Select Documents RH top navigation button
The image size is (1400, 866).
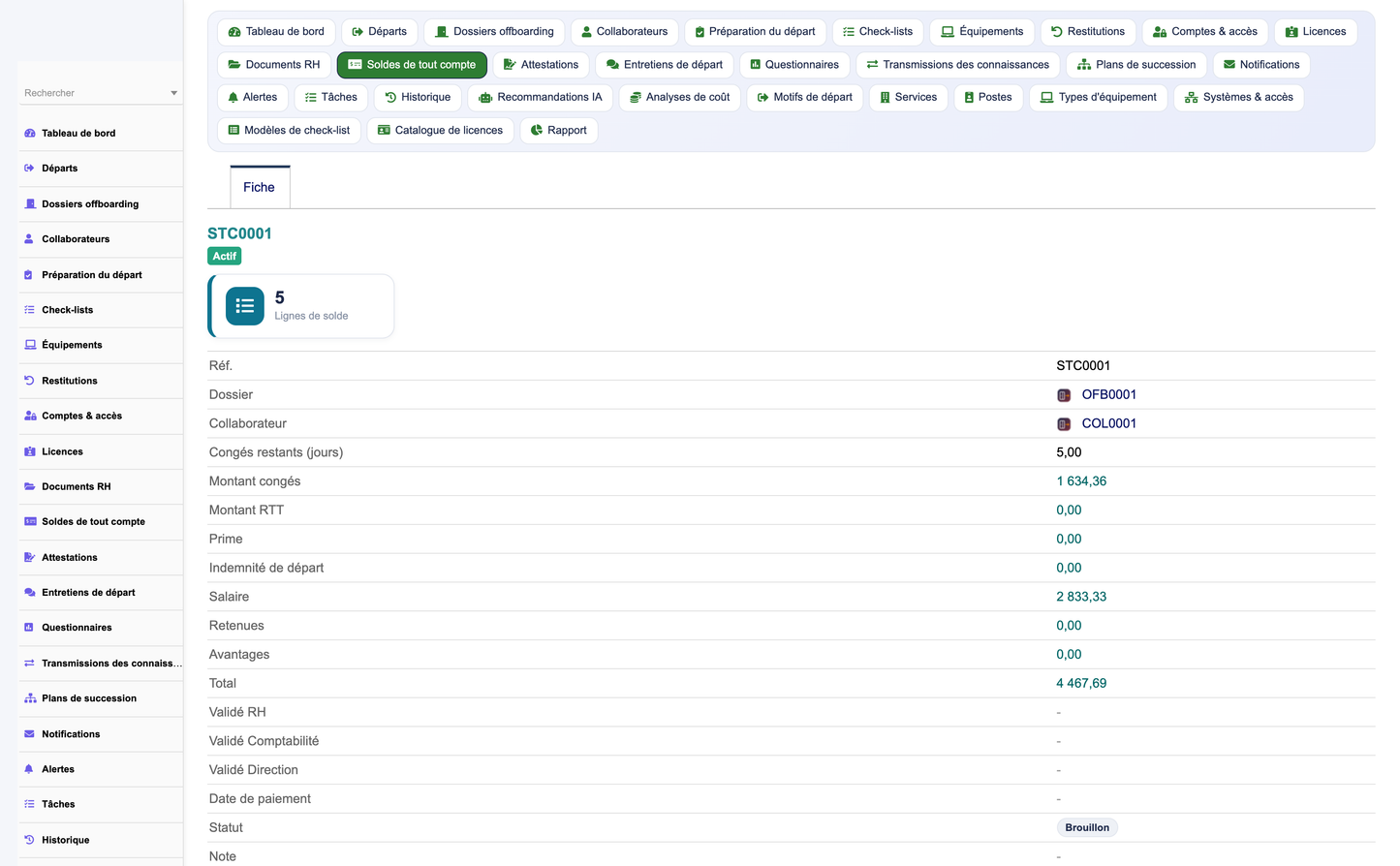(x=274, y=65)
